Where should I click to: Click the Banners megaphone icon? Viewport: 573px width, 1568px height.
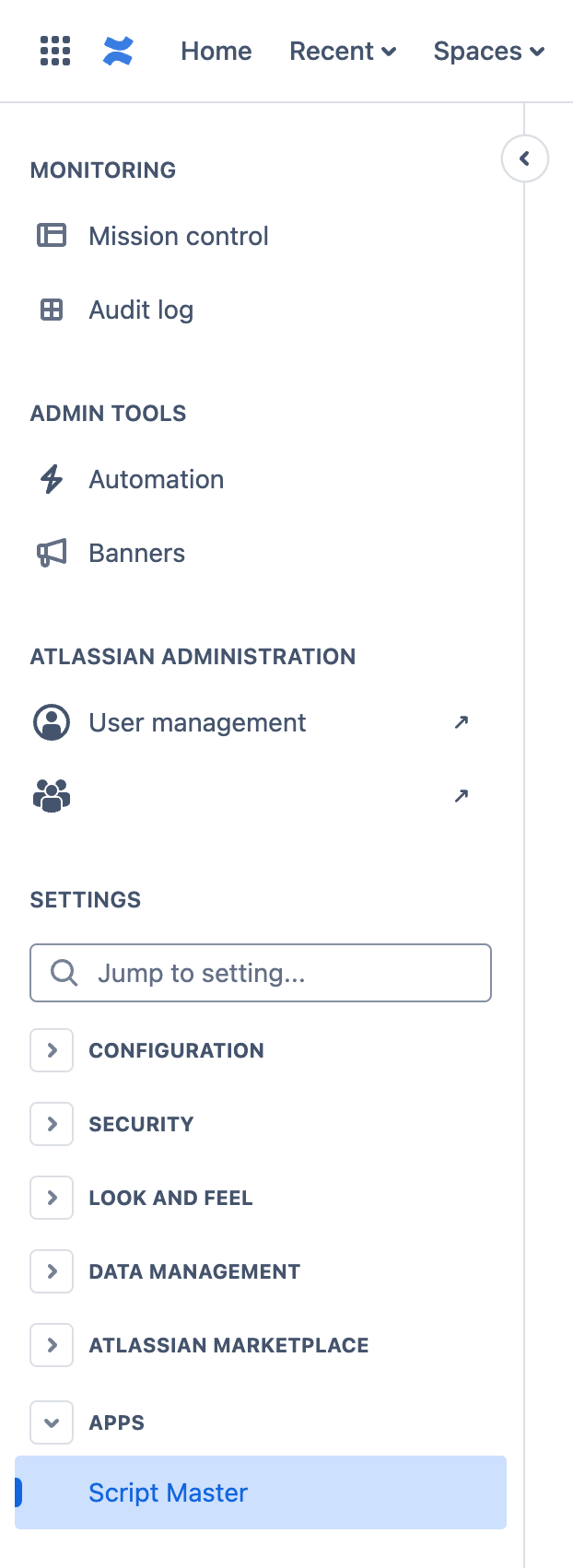52,553
